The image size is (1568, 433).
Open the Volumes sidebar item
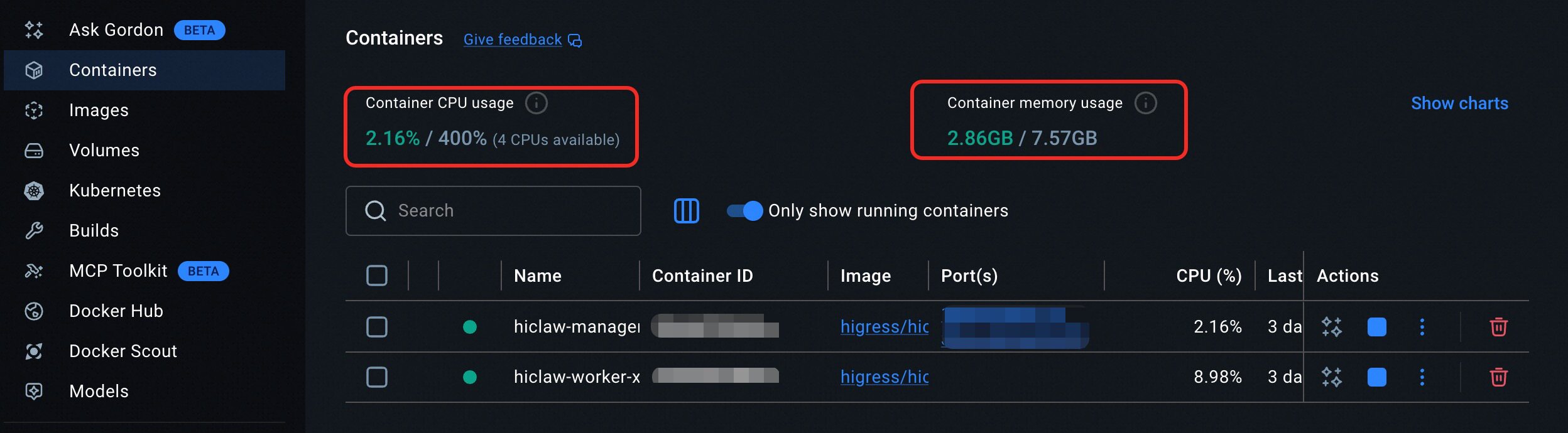(104, 151)
